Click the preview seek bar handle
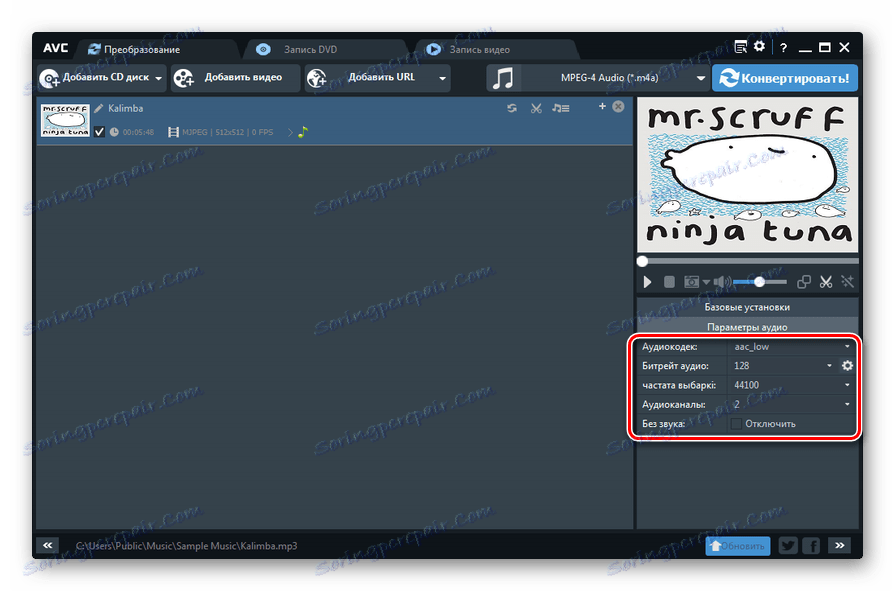 [643, 262]
